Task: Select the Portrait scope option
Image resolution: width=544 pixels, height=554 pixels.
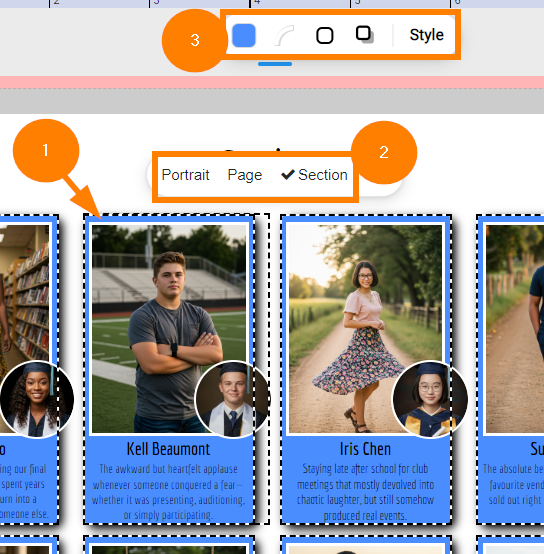Action: click(x=185, y=175)
